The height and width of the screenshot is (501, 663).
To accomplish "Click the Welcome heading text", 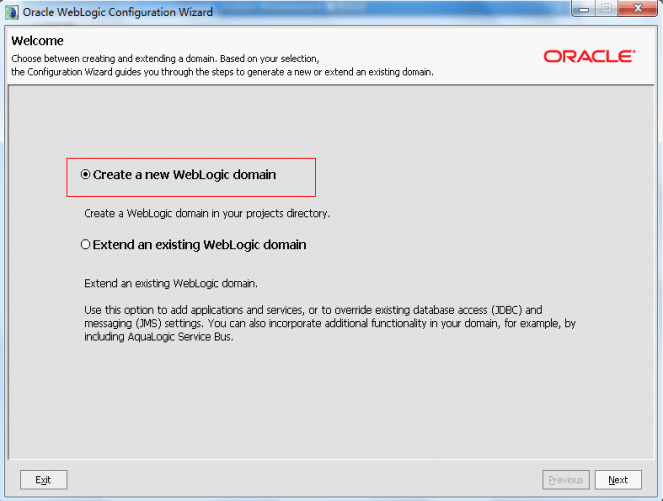I will coord(37,41).
